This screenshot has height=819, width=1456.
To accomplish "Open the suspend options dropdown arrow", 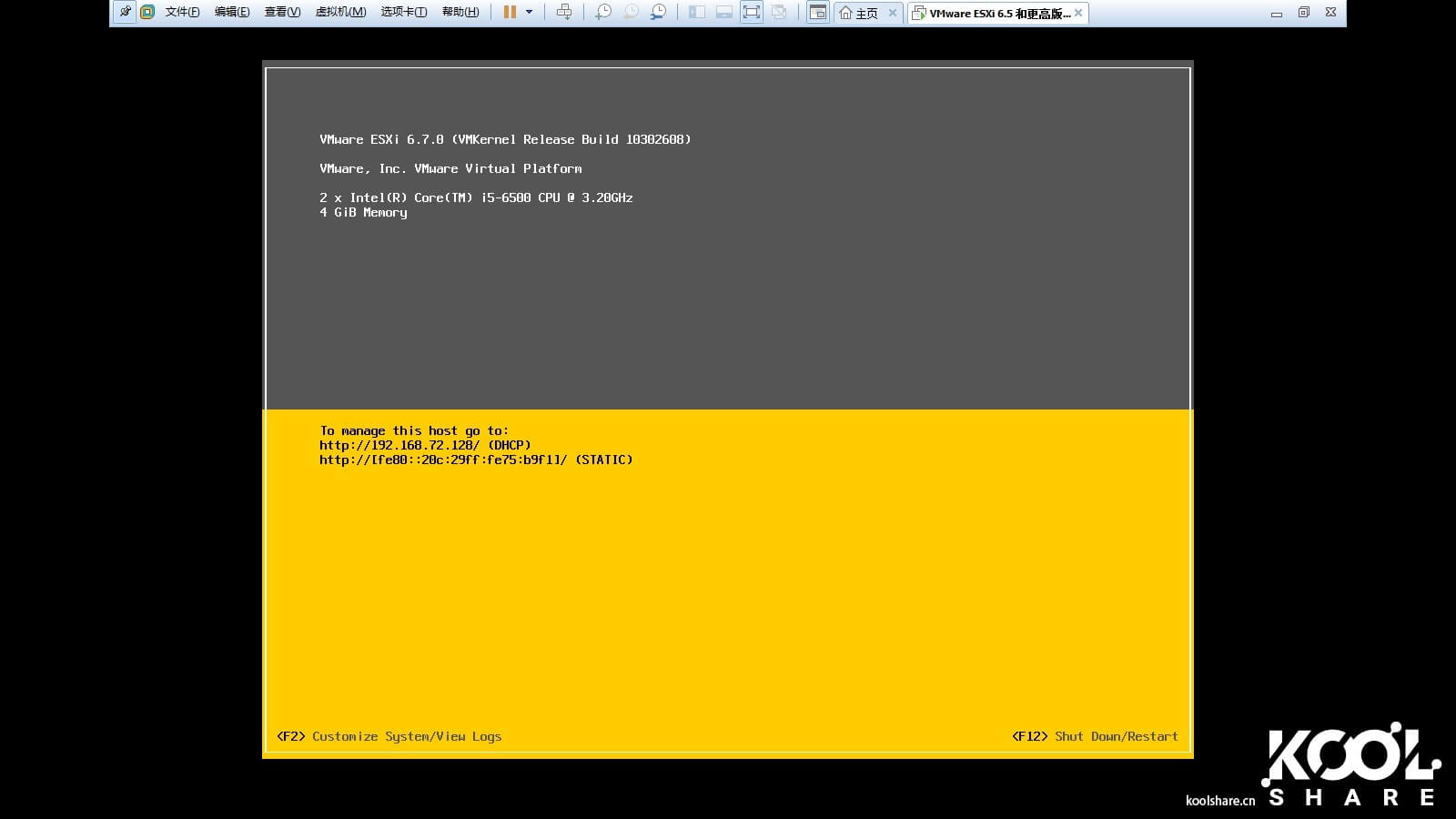I will [x=530, y=12].
